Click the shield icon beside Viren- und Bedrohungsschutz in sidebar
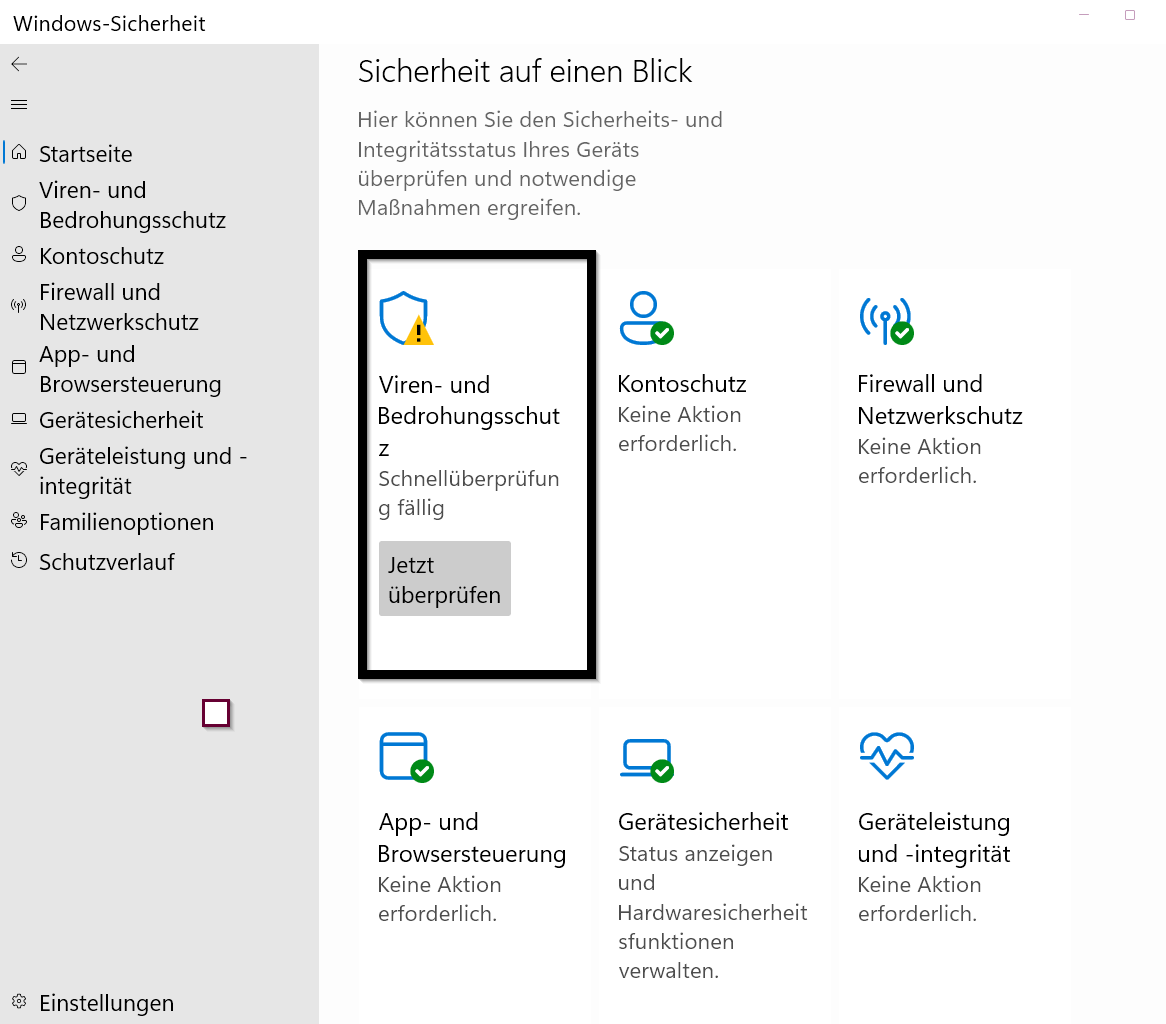This screenshot has width=1166, height=1024. 19,203
